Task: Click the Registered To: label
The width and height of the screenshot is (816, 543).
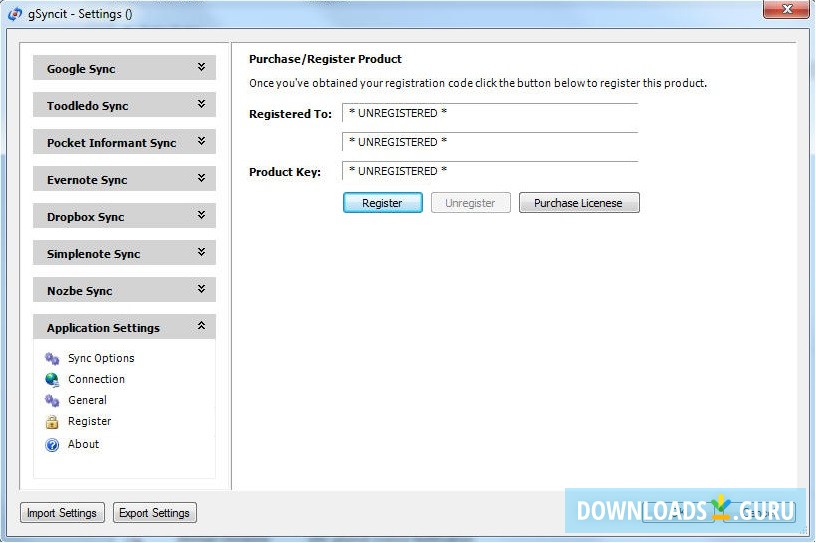Action: 290,114
